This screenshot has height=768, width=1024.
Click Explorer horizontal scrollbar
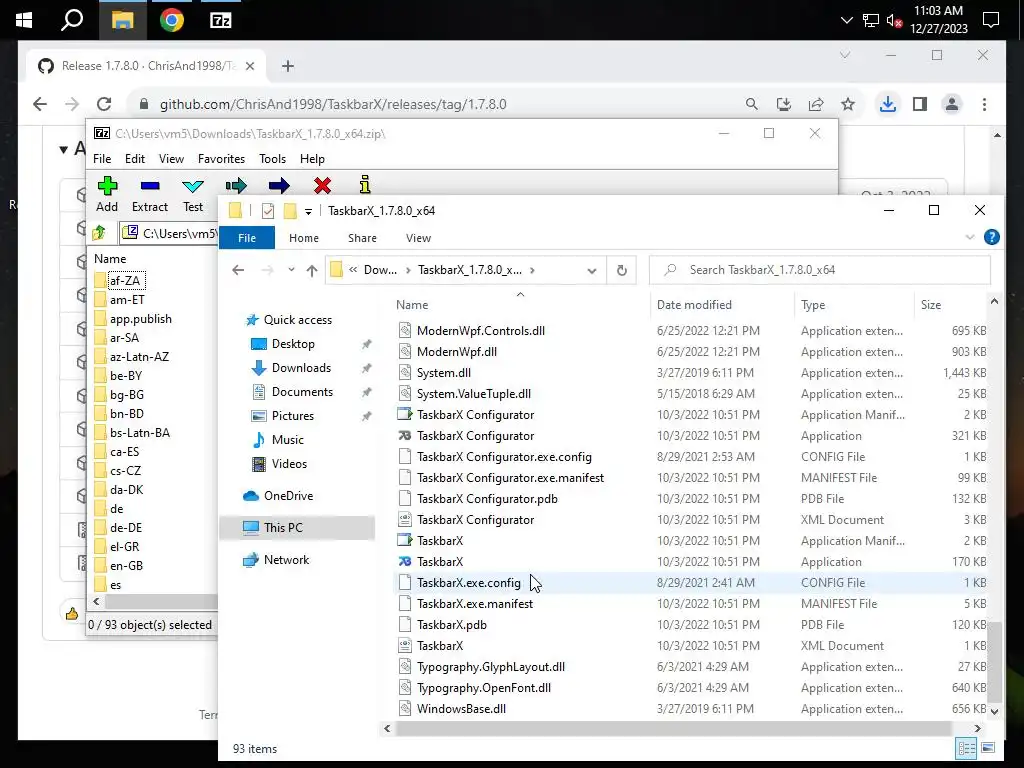click(673, 728)
